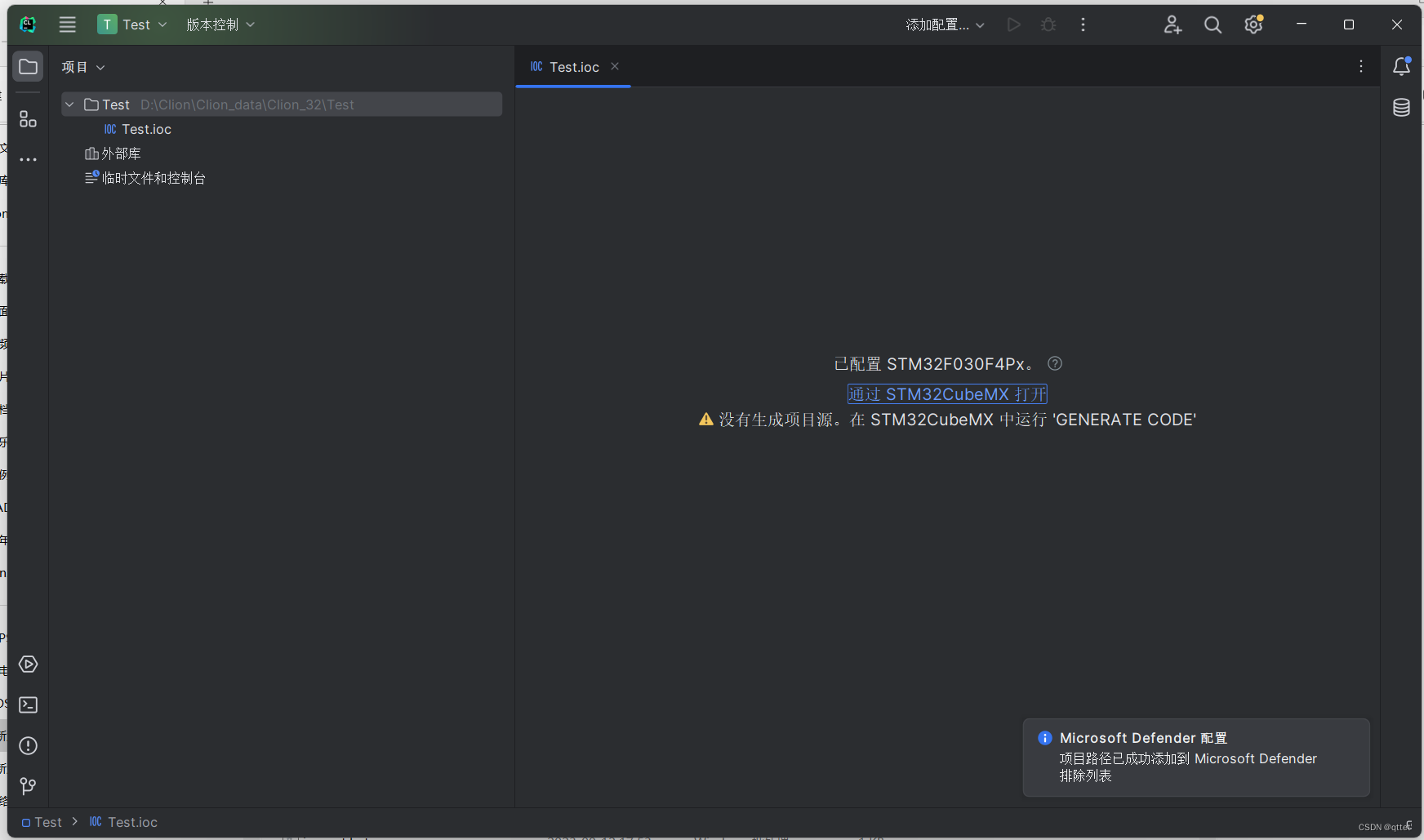Screen dimensions: 1424x840
Task: Click the Run play button
Action: tap(1014, 24)
